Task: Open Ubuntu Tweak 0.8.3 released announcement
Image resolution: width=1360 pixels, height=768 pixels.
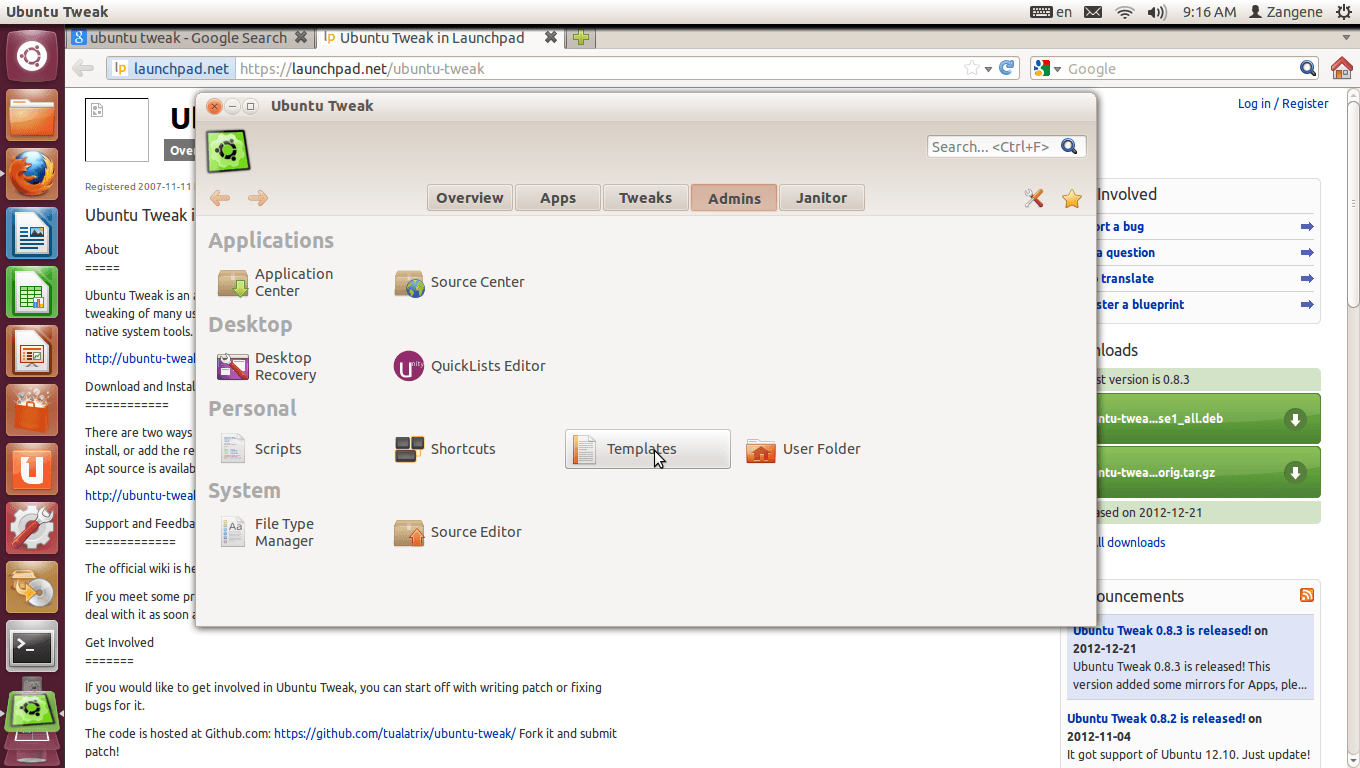Action: coord(1162,631)
